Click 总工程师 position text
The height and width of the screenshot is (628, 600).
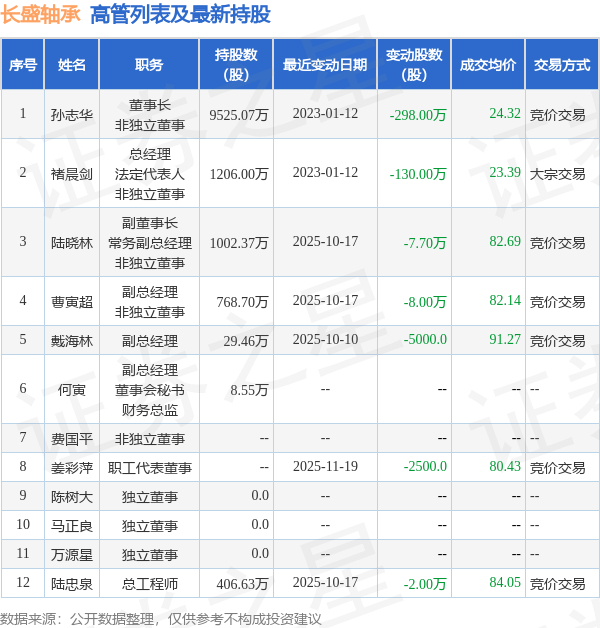(x=149, y=584)
